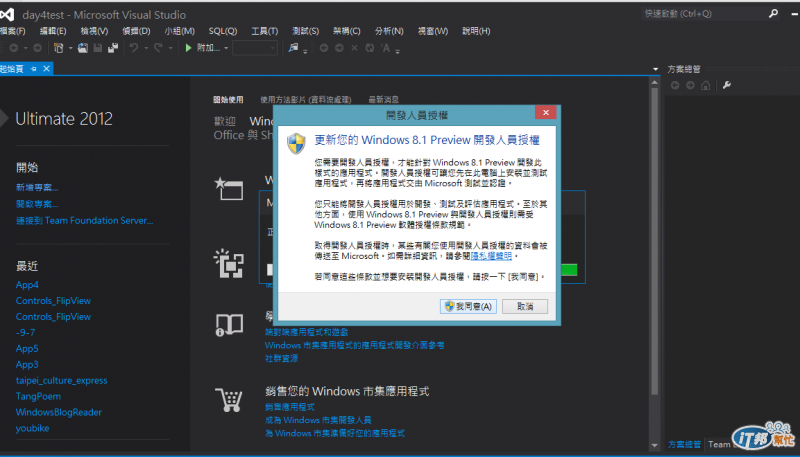This screenshot has width=800, height=457.
Task: Click the Open Project (開啟專案) link
Action: pyautogui.click(x=37, y=204)
